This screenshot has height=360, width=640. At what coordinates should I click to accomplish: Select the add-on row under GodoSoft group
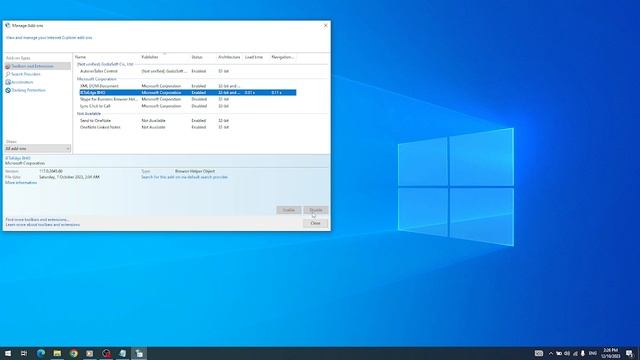pos(188,71)
